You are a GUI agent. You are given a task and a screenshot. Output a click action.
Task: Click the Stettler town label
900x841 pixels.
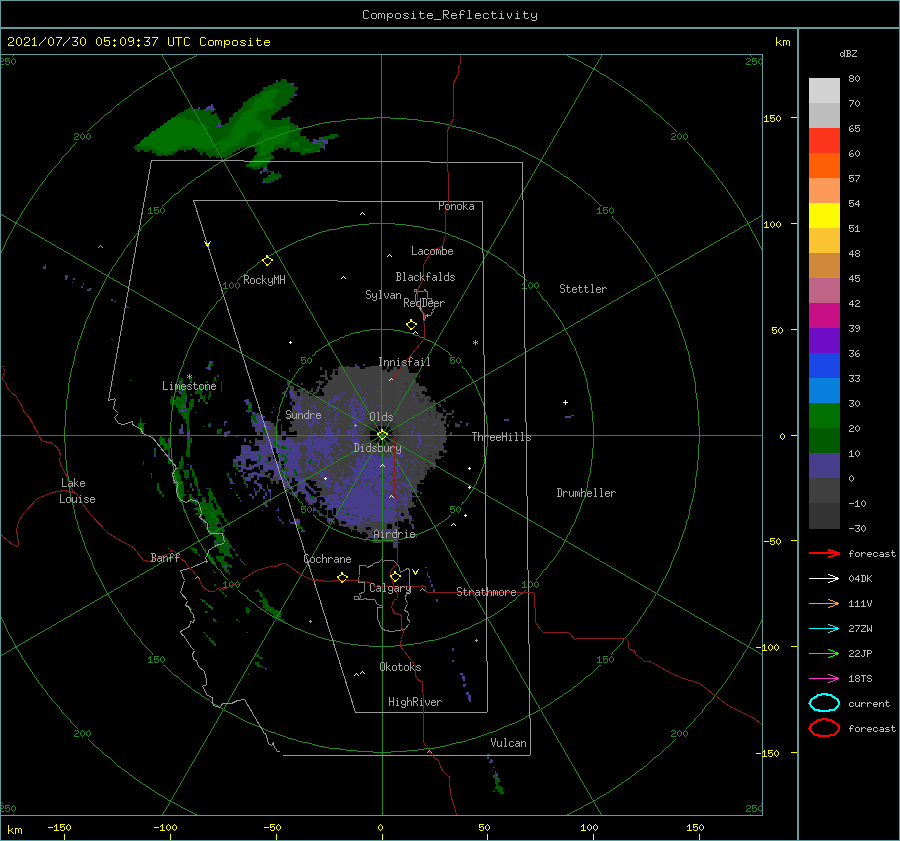[583, 289]
